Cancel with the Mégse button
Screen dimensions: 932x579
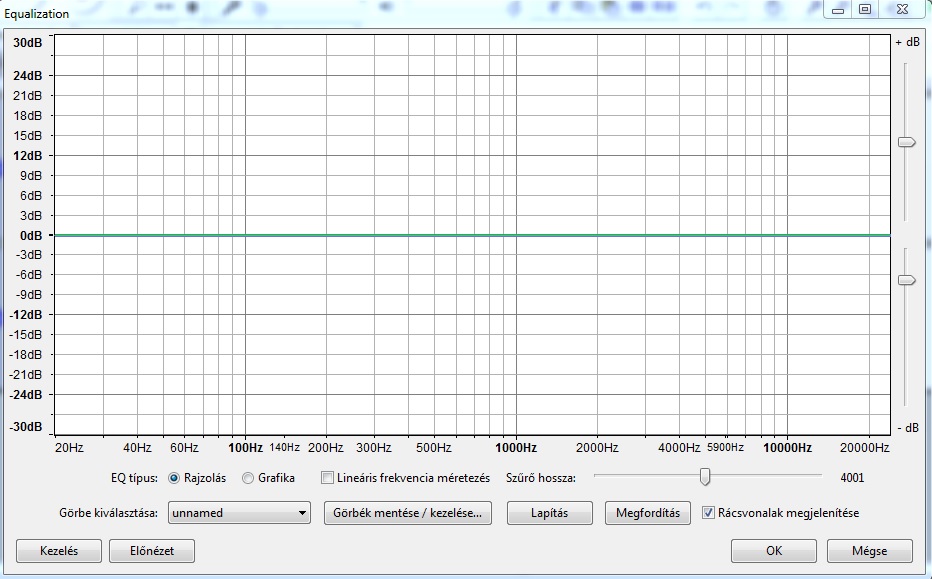(869, 551)
